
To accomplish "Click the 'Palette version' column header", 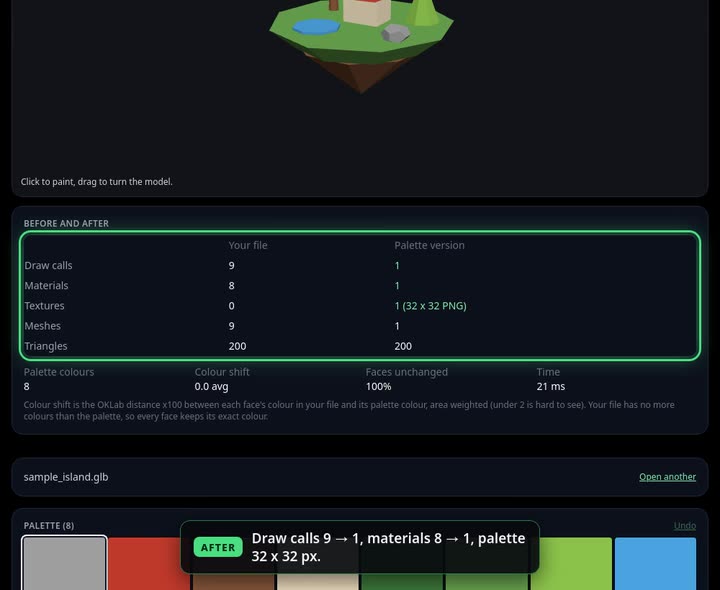I will [429, 245].
